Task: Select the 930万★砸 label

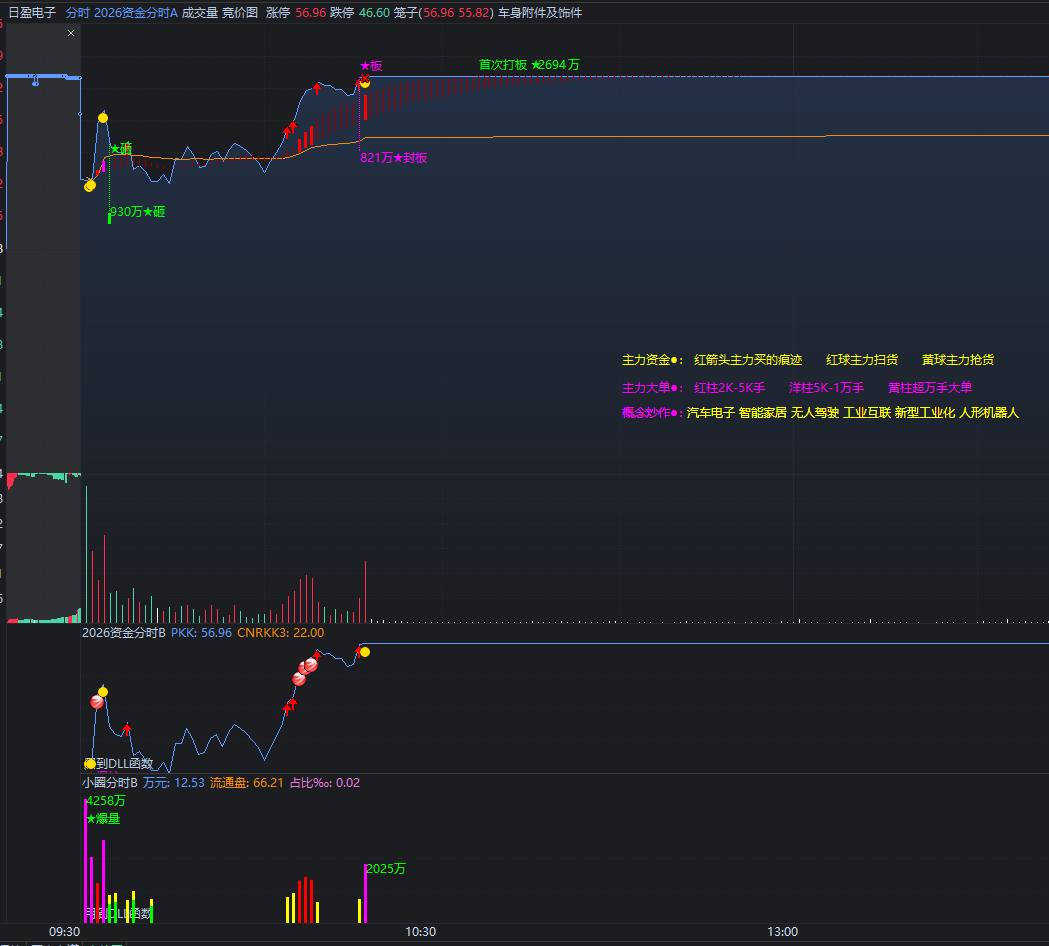Action: tap(137, 212)
